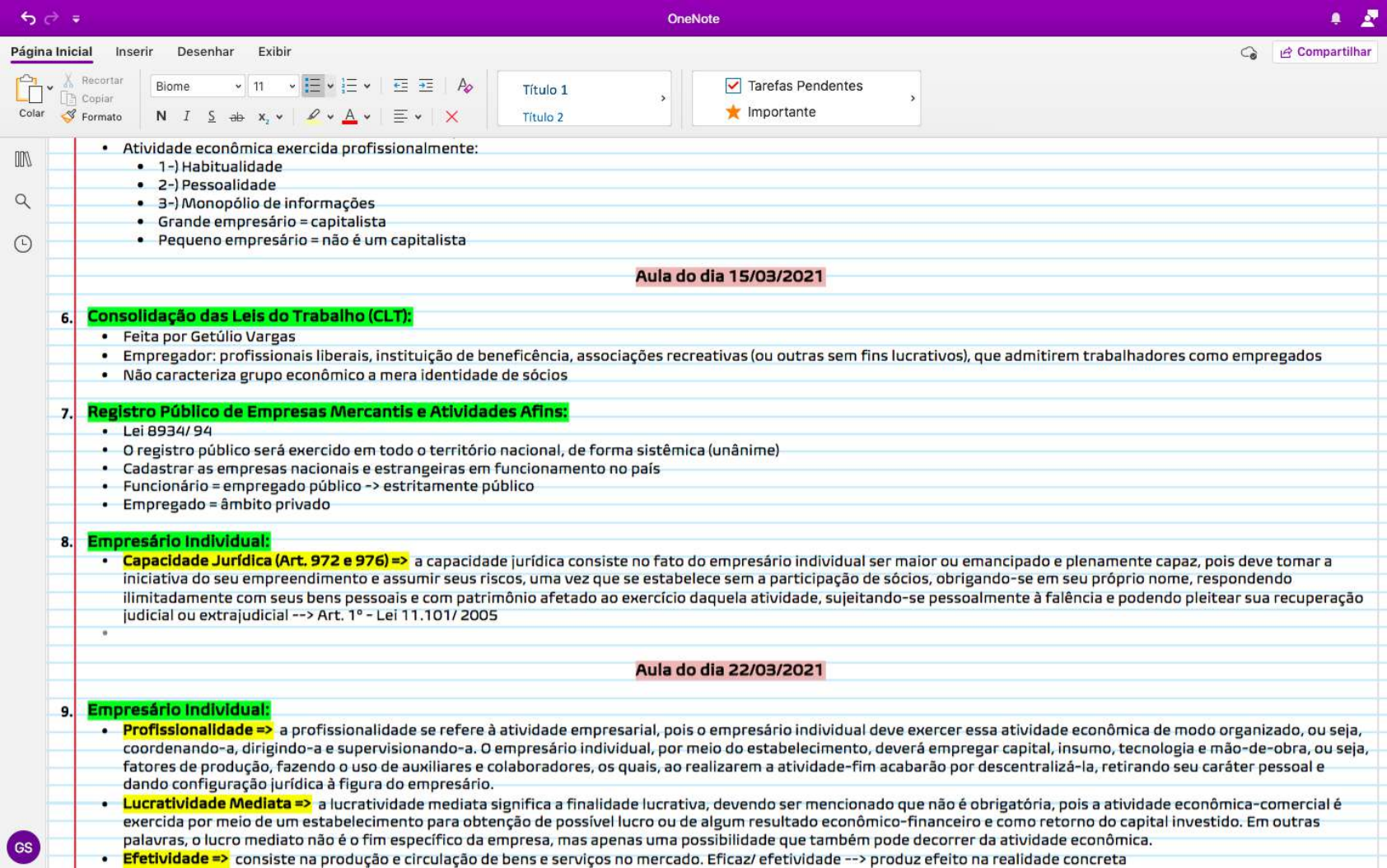This screenshot has height=868, width=1387.
Task: Apply the Título 2 style
Action: pyautogui.click(x=543, y=117)
